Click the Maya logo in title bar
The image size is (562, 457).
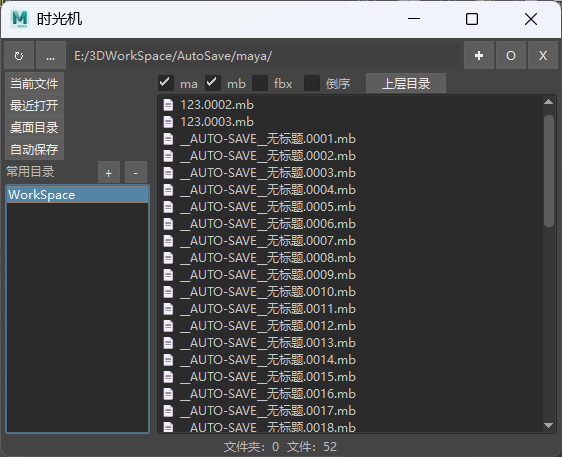point(19,19)
